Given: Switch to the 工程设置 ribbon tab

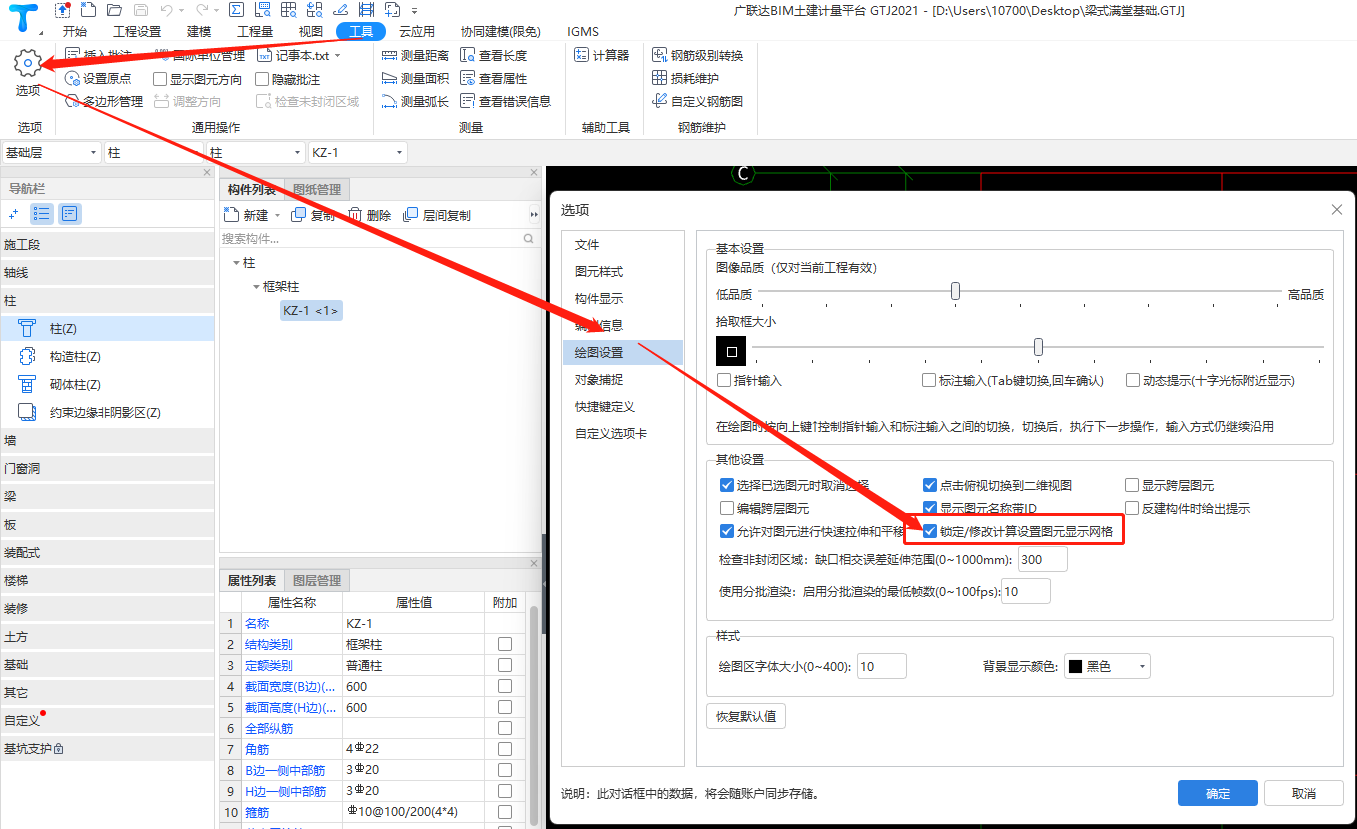Looking at the screenshot, I should pyautogui.click(x=137, y=31).
